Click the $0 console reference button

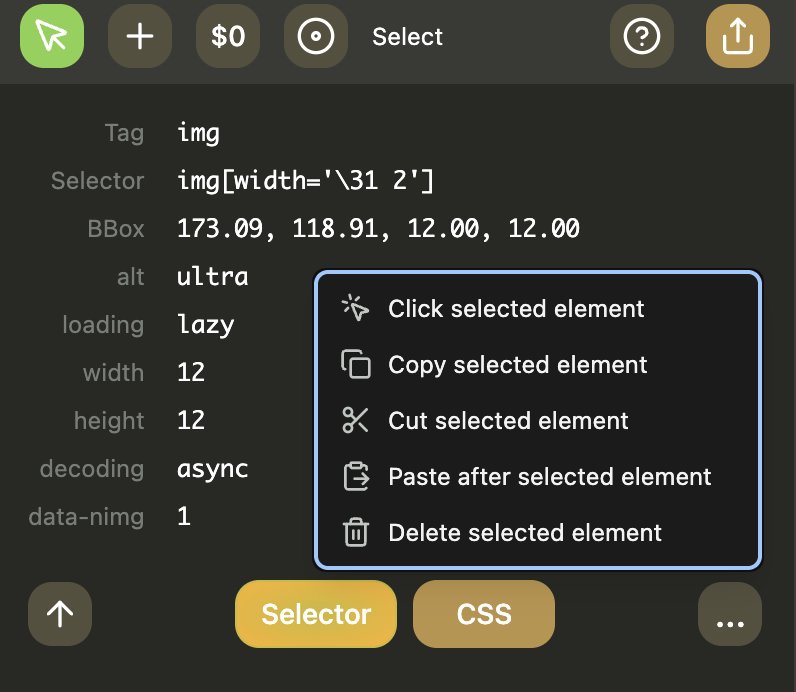click(x=228, y=36)
